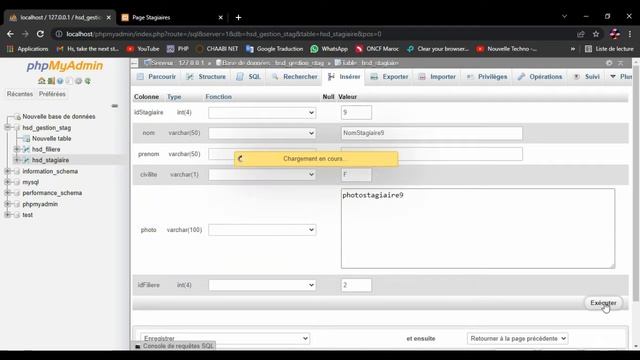Go back with browser back arrow
640x360 pixels.
pyautogui.click(x=10, y=34)
